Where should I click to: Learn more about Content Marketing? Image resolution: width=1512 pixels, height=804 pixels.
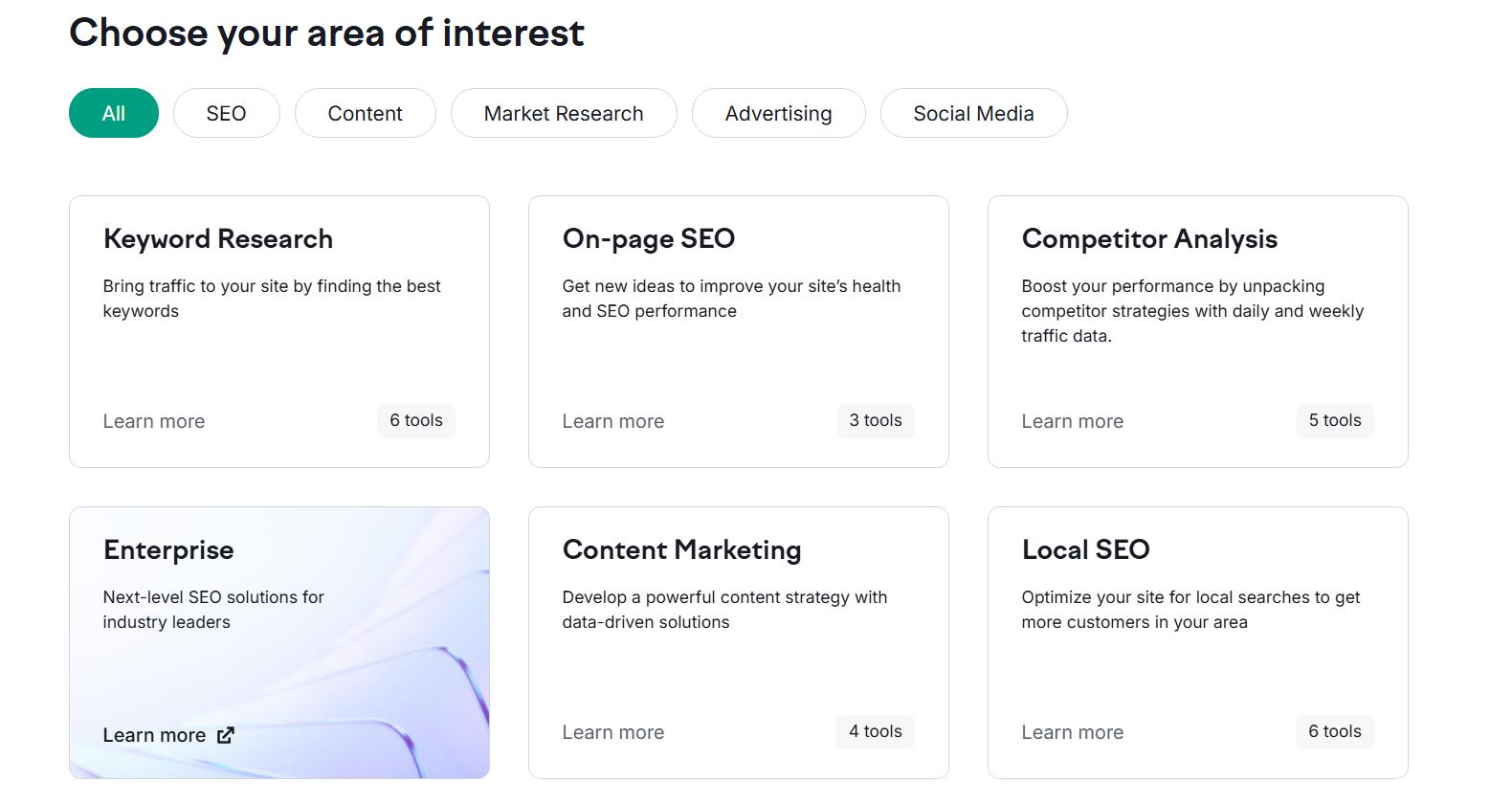click(613, 731)
